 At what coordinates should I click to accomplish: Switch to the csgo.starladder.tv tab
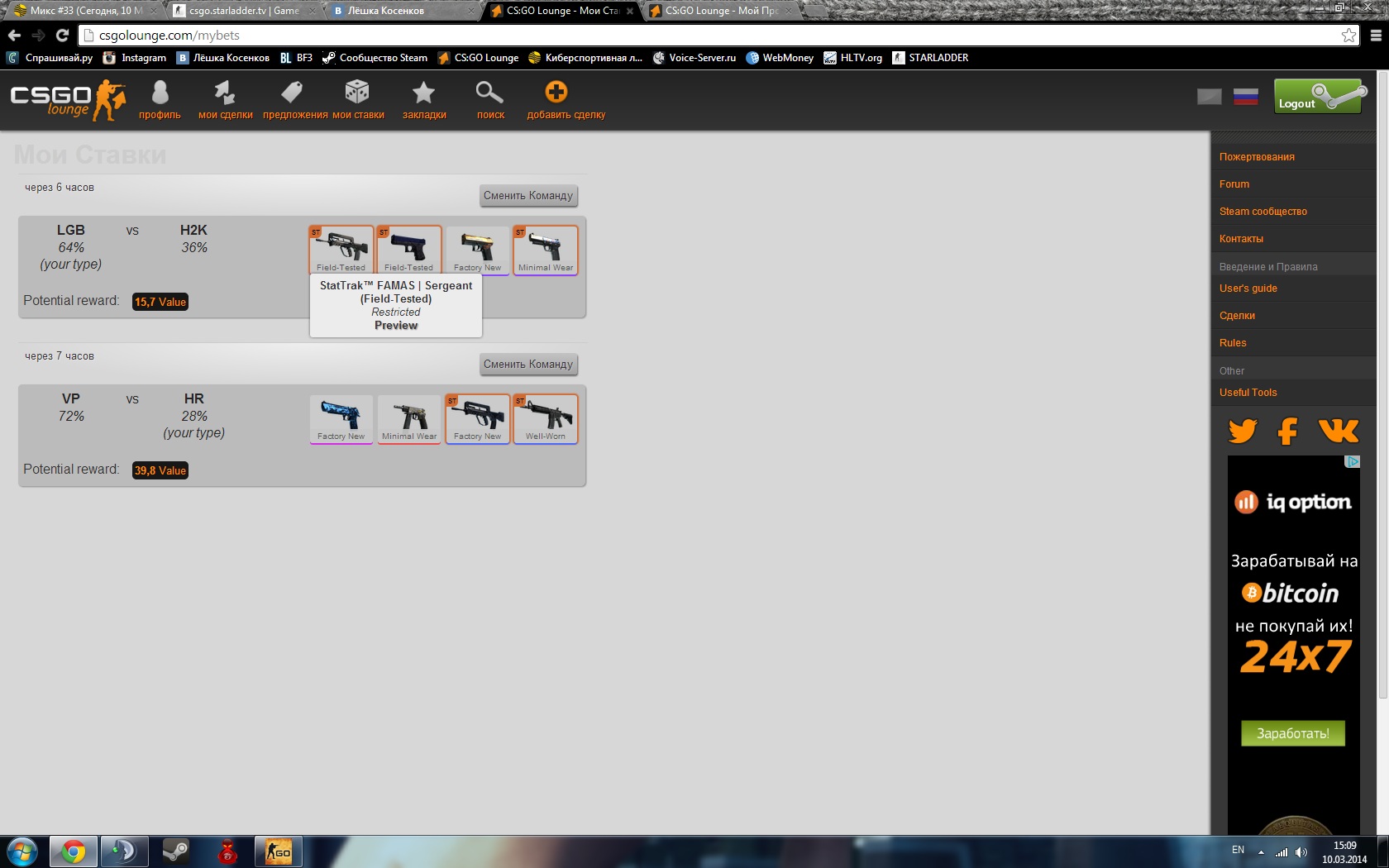pyautogui.click(x=243, y=11)
